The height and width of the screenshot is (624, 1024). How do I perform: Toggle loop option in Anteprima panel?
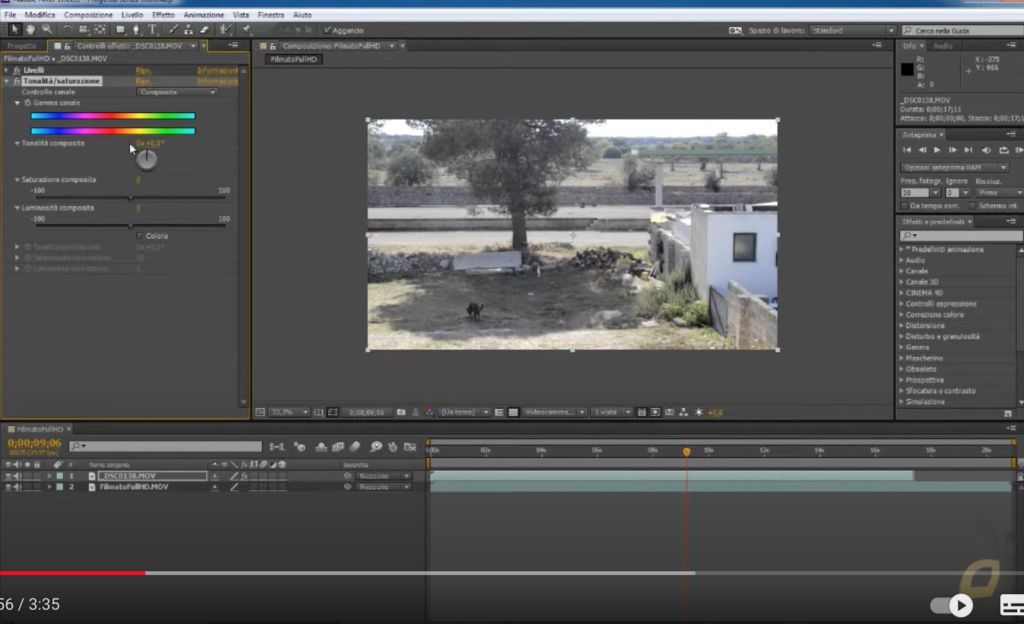coord(1004,150)
